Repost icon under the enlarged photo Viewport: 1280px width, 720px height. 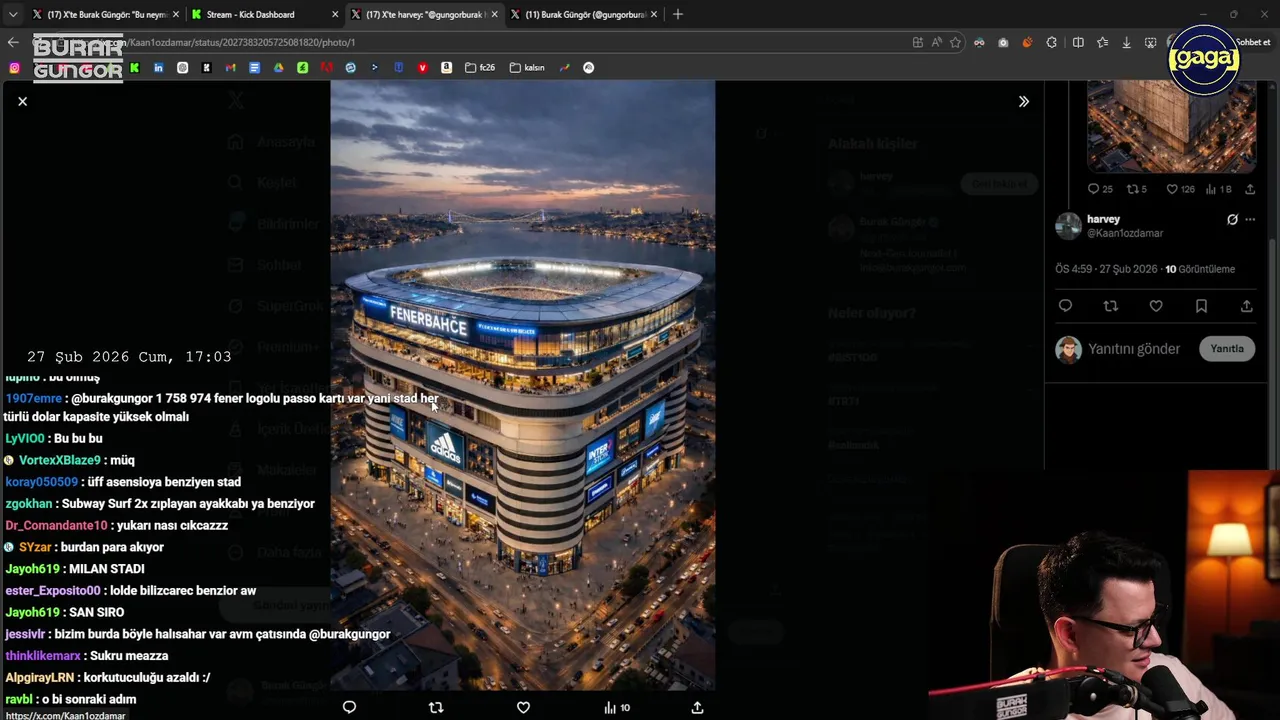coord(436,707)
